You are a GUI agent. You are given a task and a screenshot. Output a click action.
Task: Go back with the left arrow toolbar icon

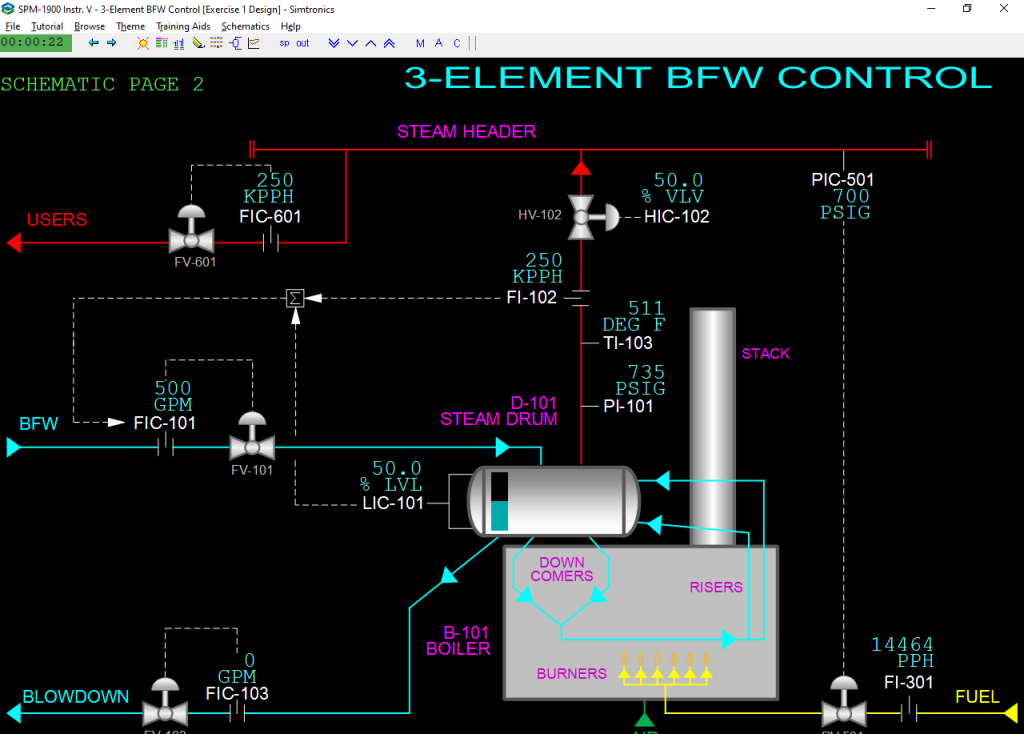coord(93,43)
